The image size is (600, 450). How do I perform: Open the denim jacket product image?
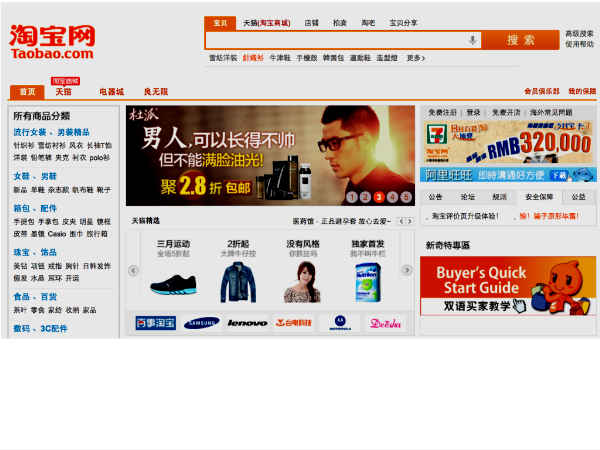(x=238, y=282)
